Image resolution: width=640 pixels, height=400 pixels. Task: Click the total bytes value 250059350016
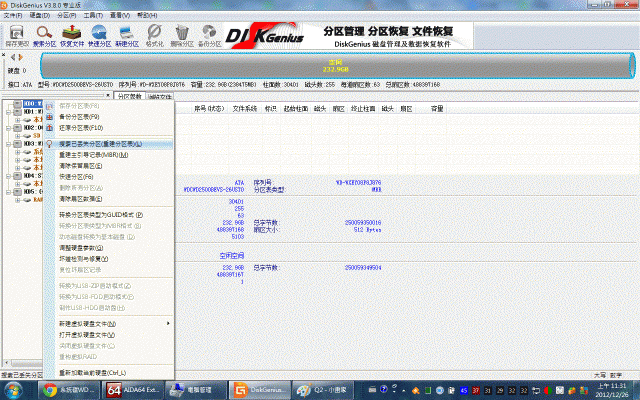click(363, 223)
